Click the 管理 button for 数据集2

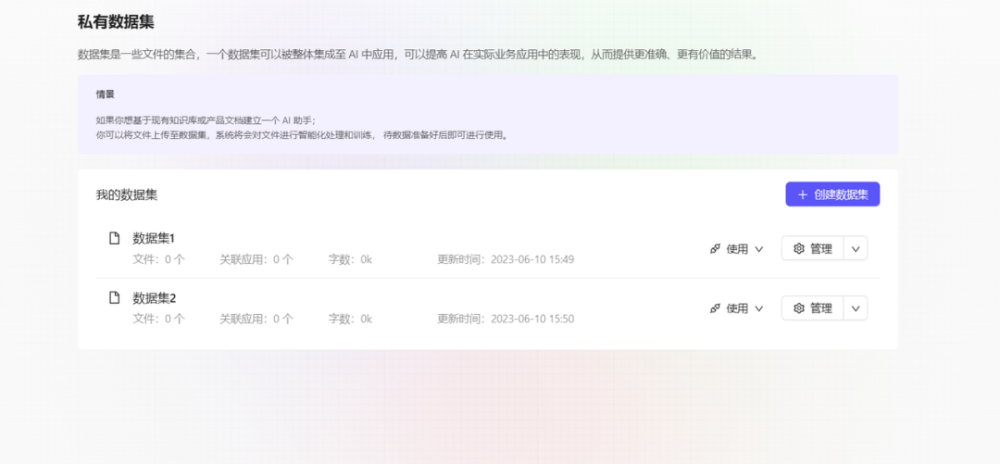coord(812,308)
